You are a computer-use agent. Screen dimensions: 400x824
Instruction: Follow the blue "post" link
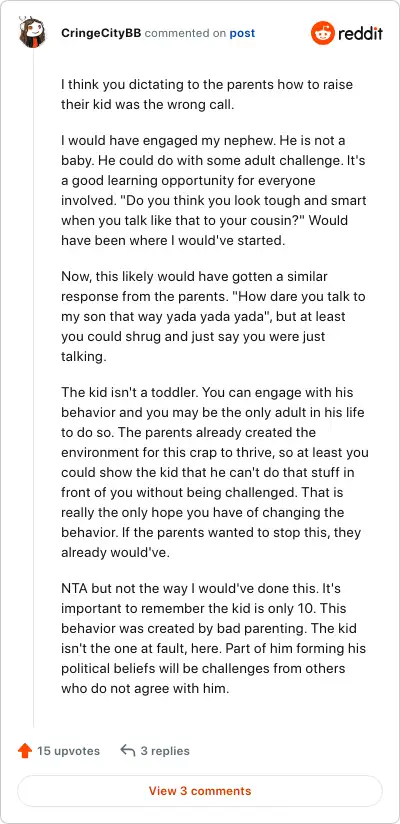[x=242, y=34]
